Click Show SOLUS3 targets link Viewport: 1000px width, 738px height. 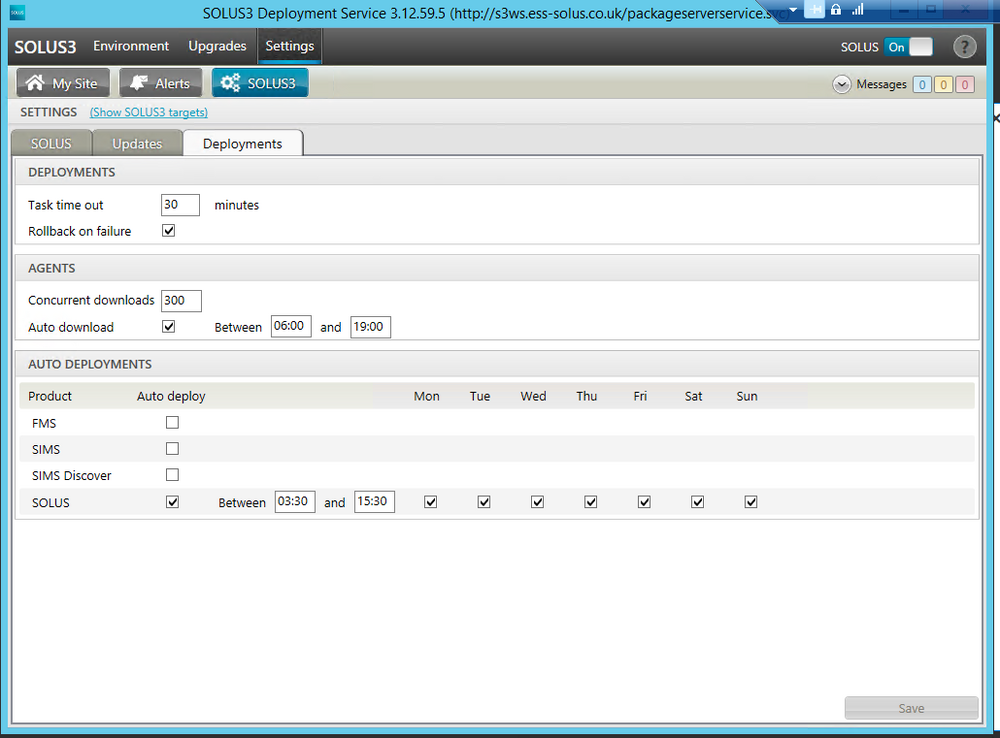[149, 112]
